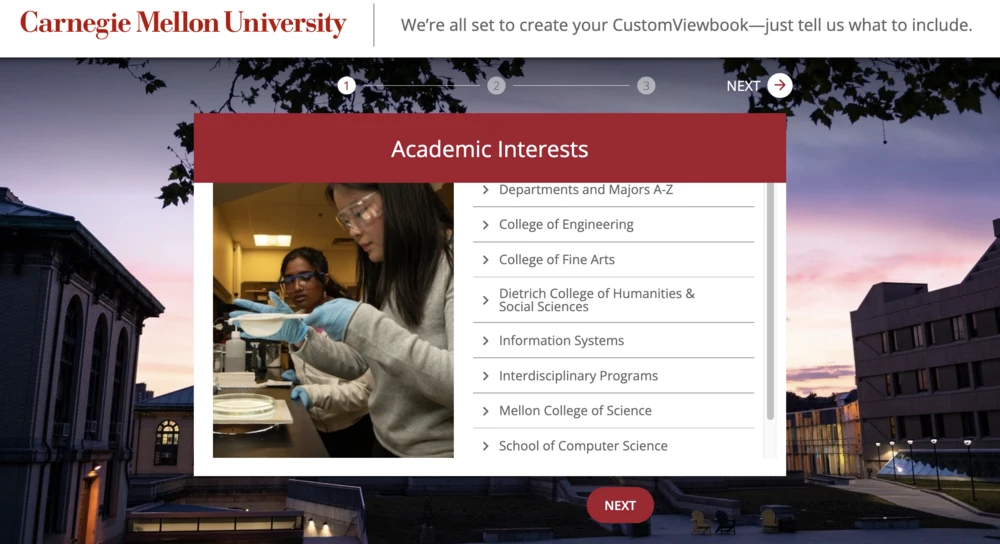This screenshot has width=1000, height=544.
Task: Jump to step 2 in progress indicator
Action: [496, 85]
